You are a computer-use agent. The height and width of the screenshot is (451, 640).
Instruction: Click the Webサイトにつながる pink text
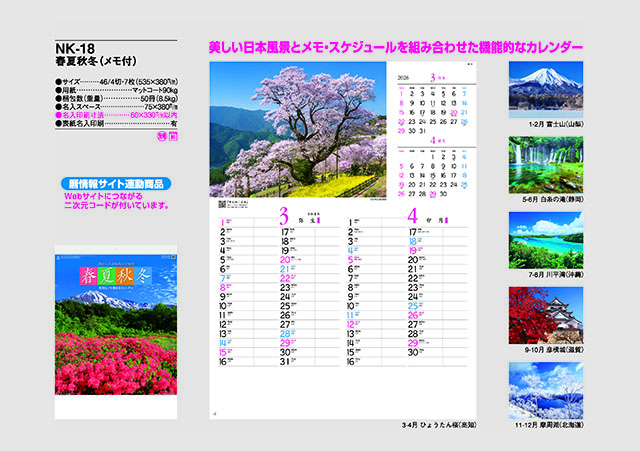coord(103,196)
